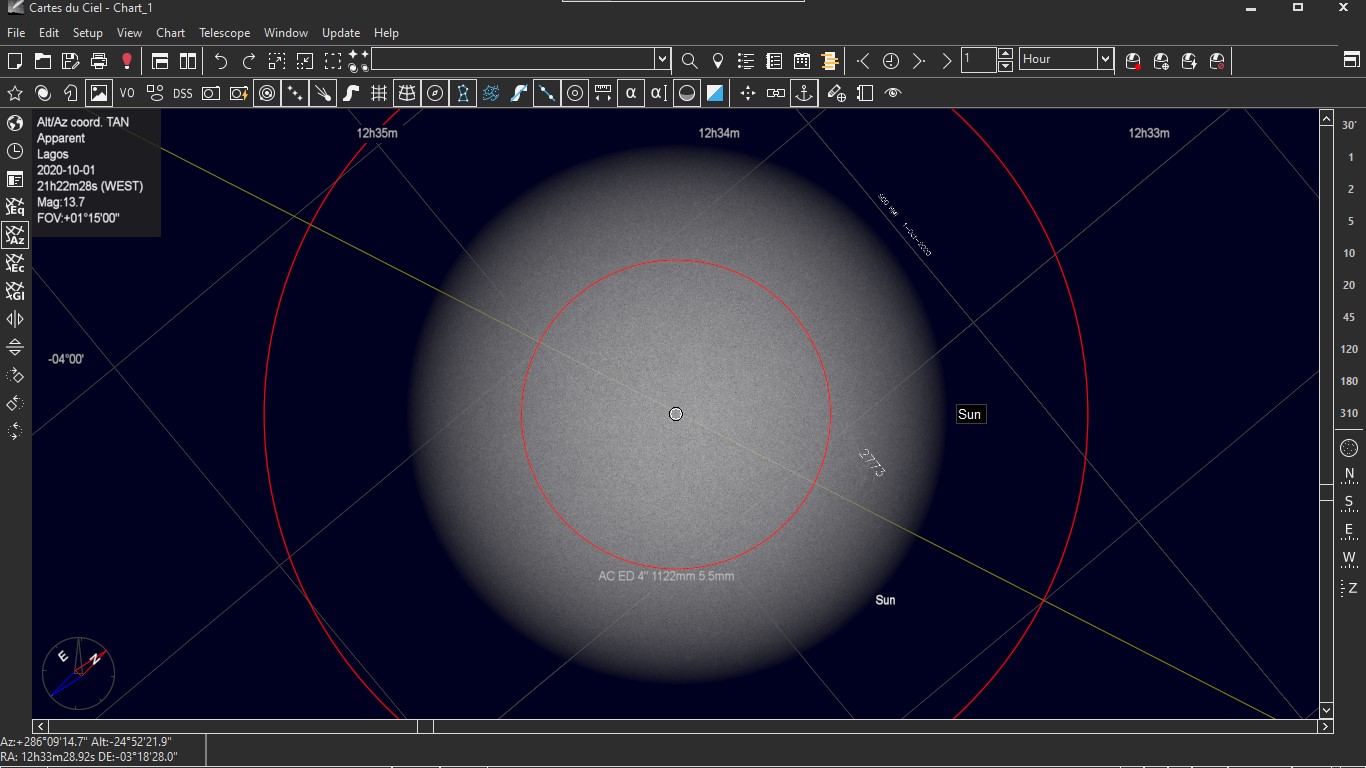Step time backward with left arrow

pos(863,61)
